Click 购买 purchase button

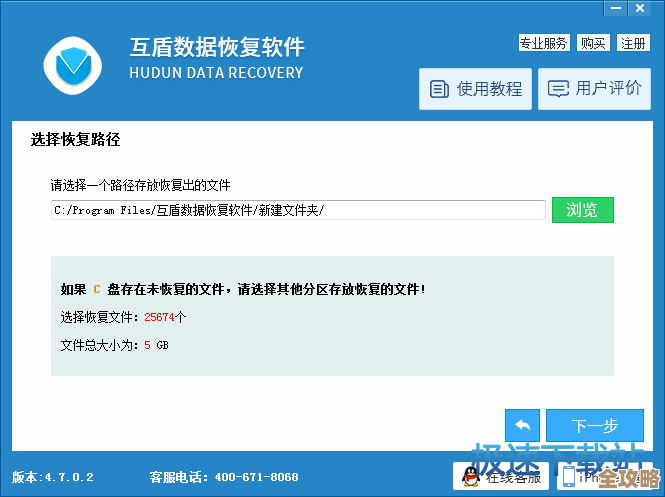coord(593,43)
